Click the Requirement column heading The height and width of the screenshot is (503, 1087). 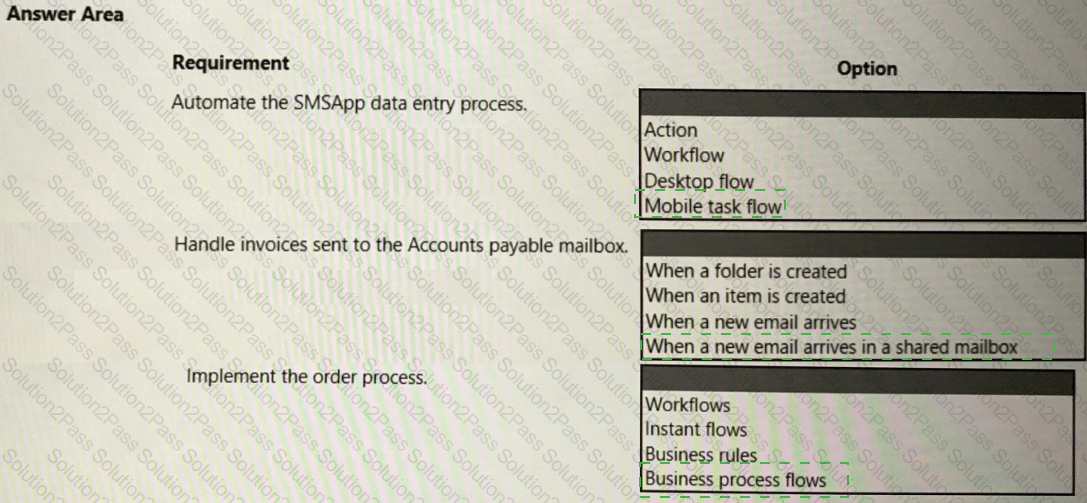pyautogui.click(x=231, y=63)
